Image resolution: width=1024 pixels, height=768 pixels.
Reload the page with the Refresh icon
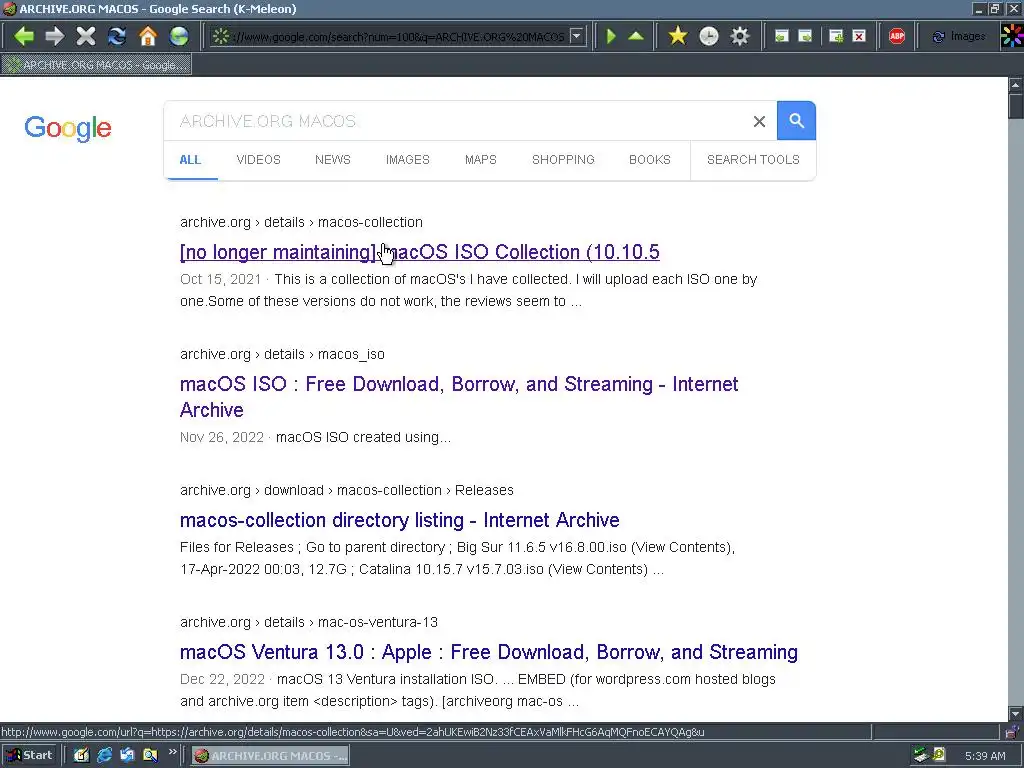click(x=117, y=36)
